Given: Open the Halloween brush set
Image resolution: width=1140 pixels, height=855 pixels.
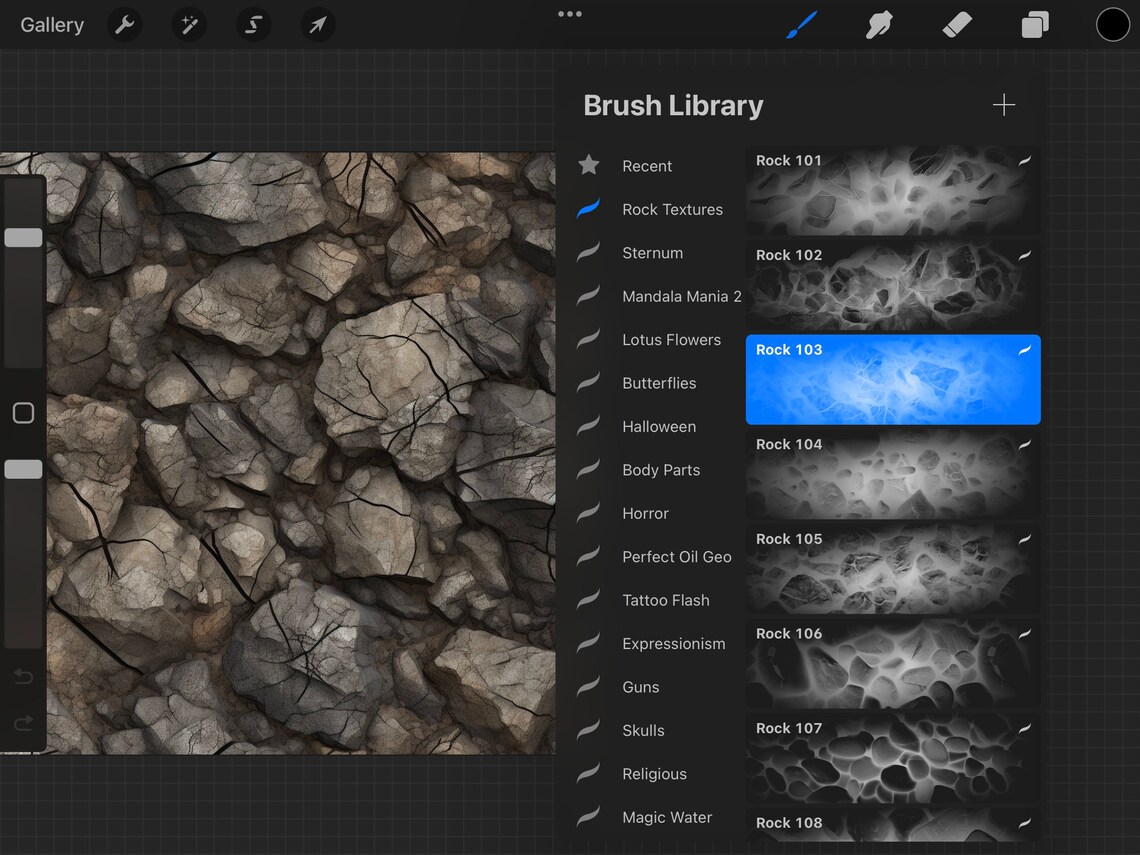Looking at the screenshot, I should tap(659, 427).
